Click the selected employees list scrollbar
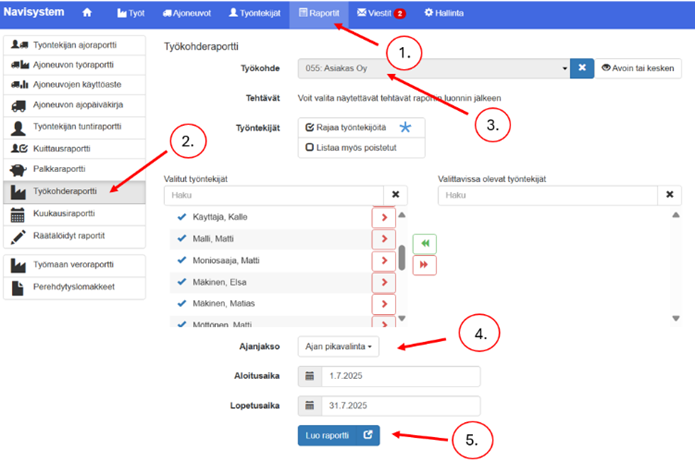 (x=402, y=257)
